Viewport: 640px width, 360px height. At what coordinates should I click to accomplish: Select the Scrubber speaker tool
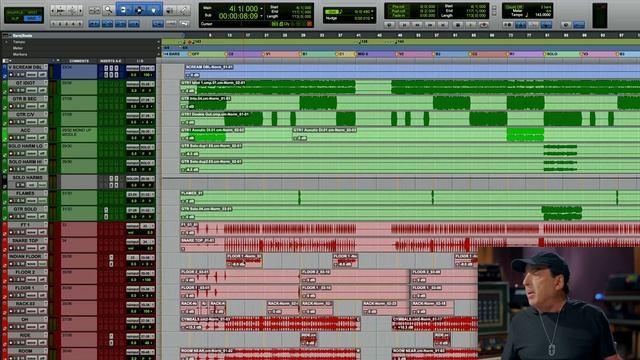click(x=170, y=10)
